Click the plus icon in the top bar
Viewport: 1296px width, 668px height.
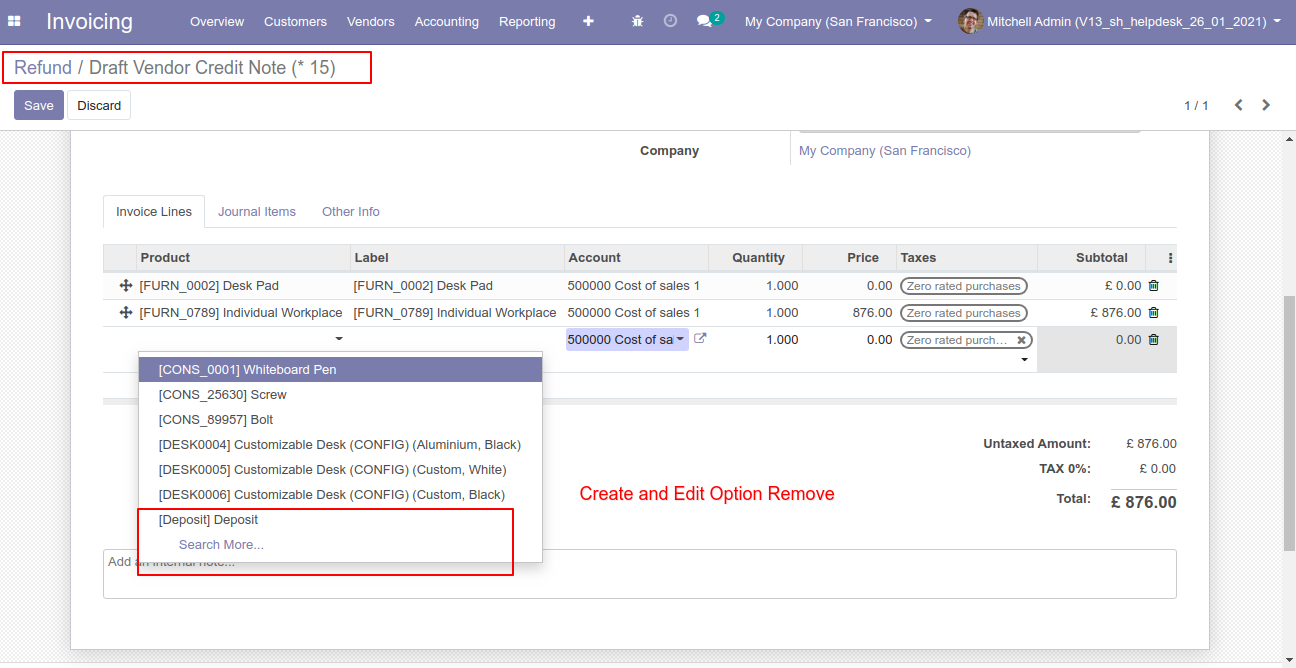(588, 21)
